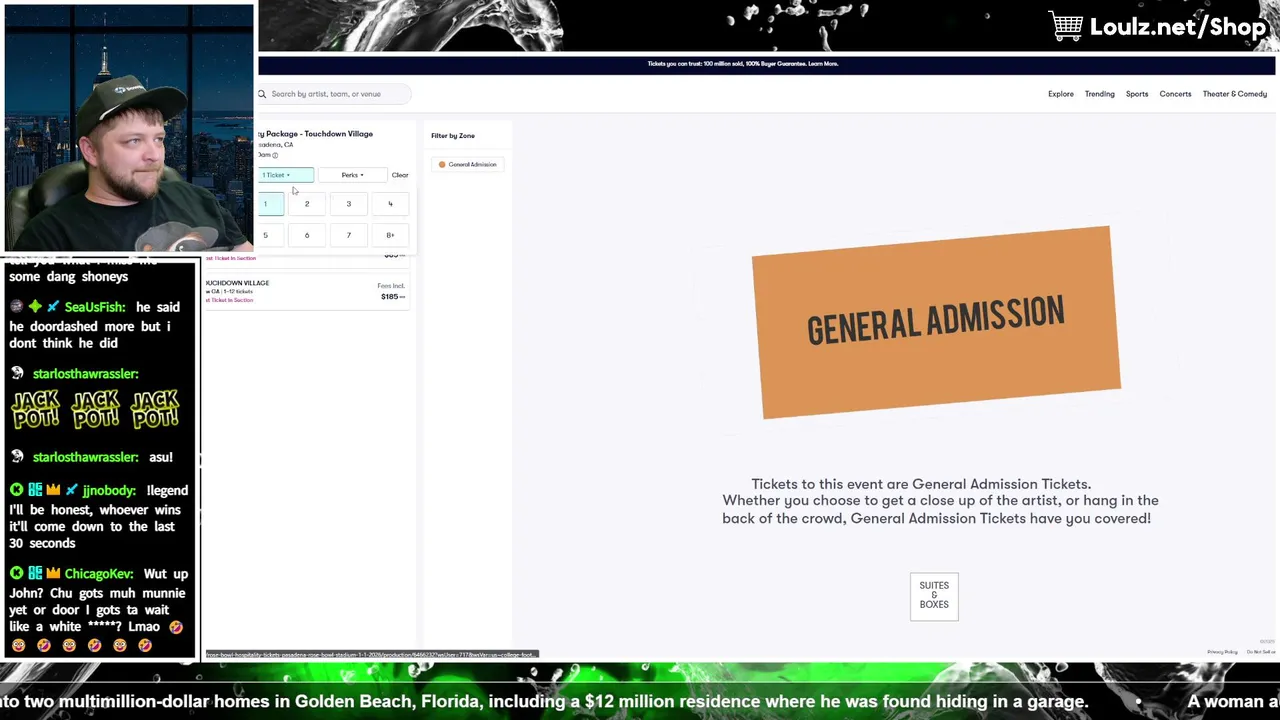Click chat username jjnobody
The width and height of the screenshot is (1280, 720).
pos(109,491)
